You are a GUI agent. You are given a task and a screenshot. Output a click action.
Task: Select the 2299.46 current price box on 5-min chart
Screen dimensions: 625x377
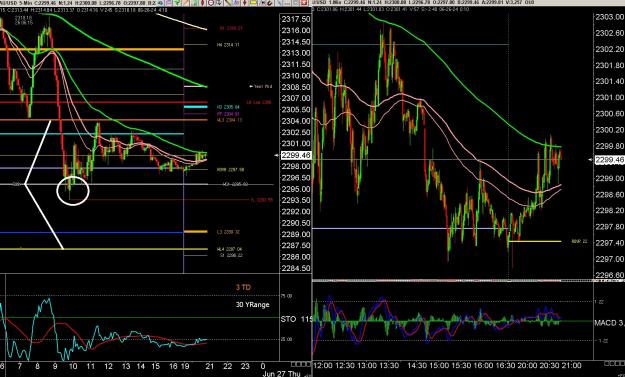(296, 155)
